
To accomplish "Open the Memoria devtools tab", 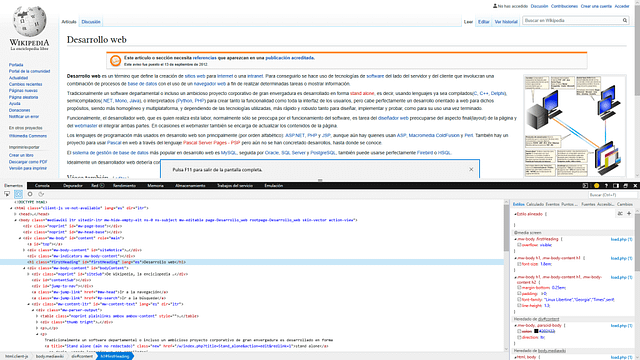I will click(155, 186).
